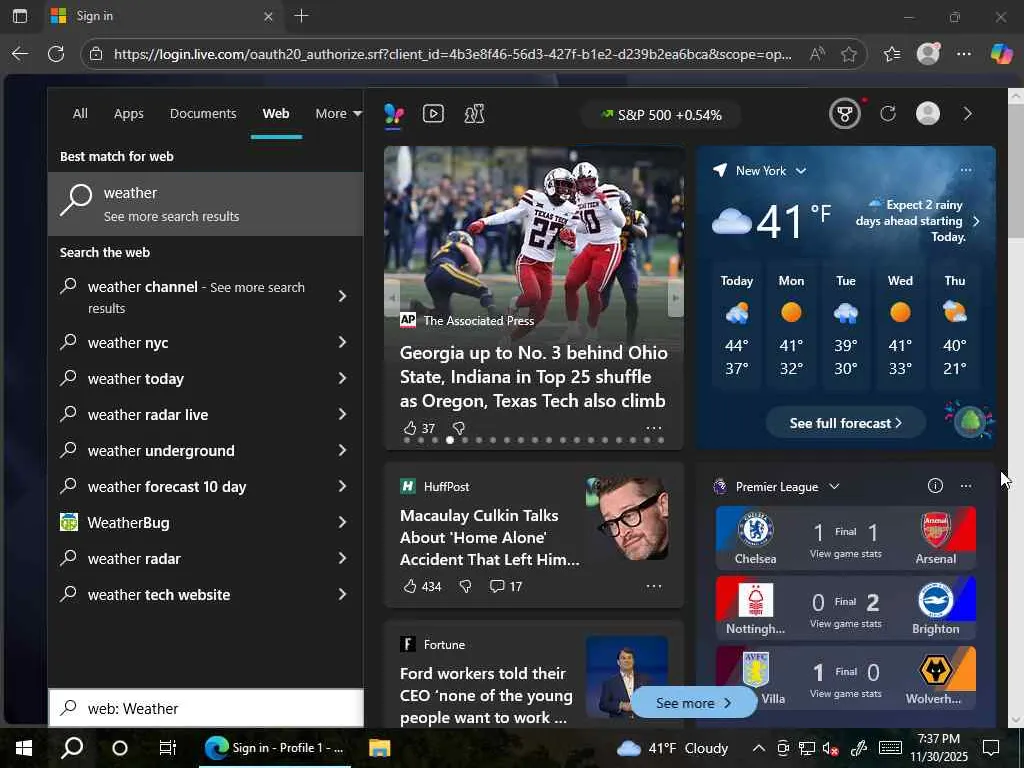Click the See more button

coord(693,703)
